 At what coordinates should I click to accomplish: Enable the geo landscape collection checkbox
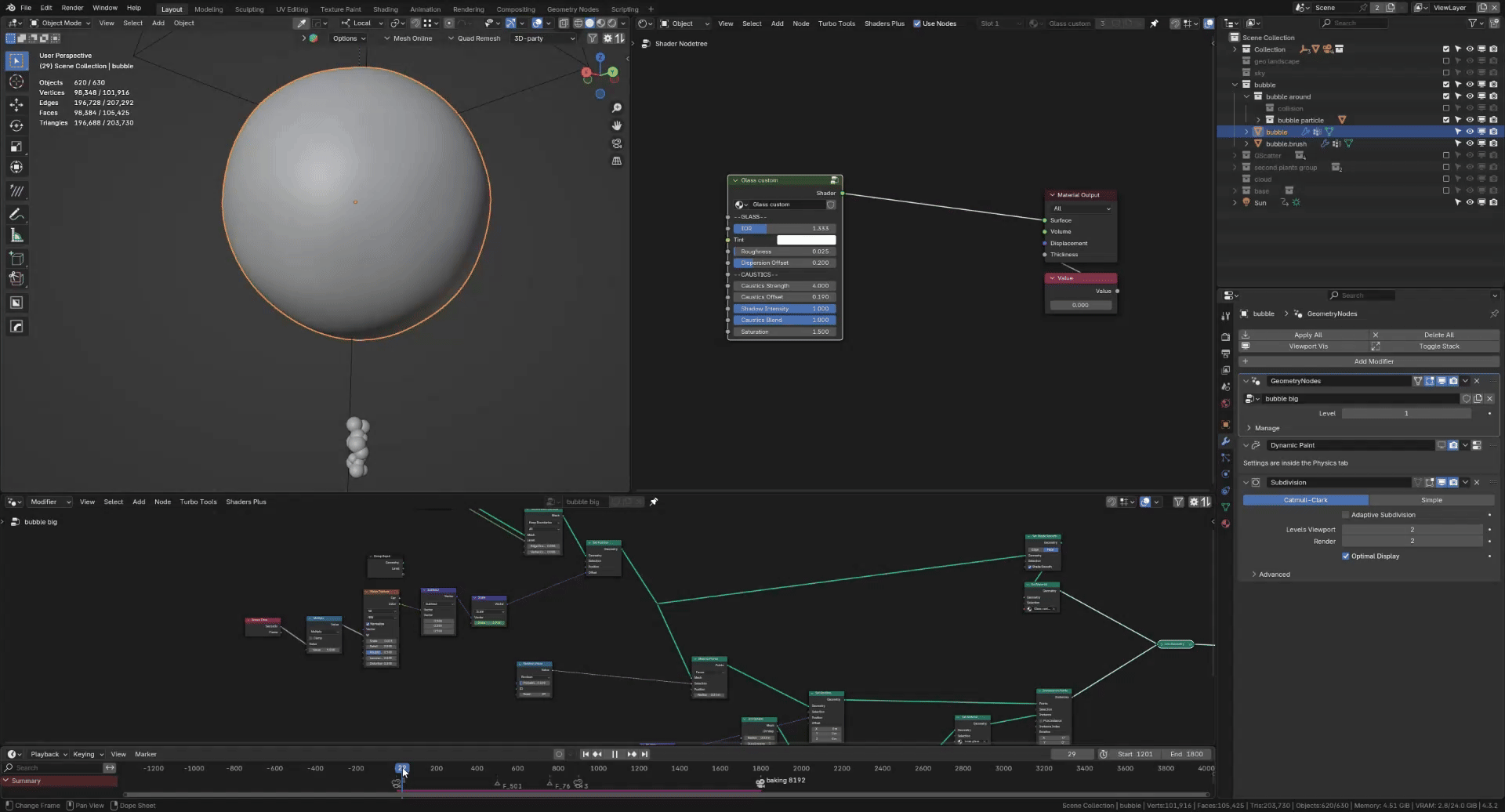[x=1446, y=61]
